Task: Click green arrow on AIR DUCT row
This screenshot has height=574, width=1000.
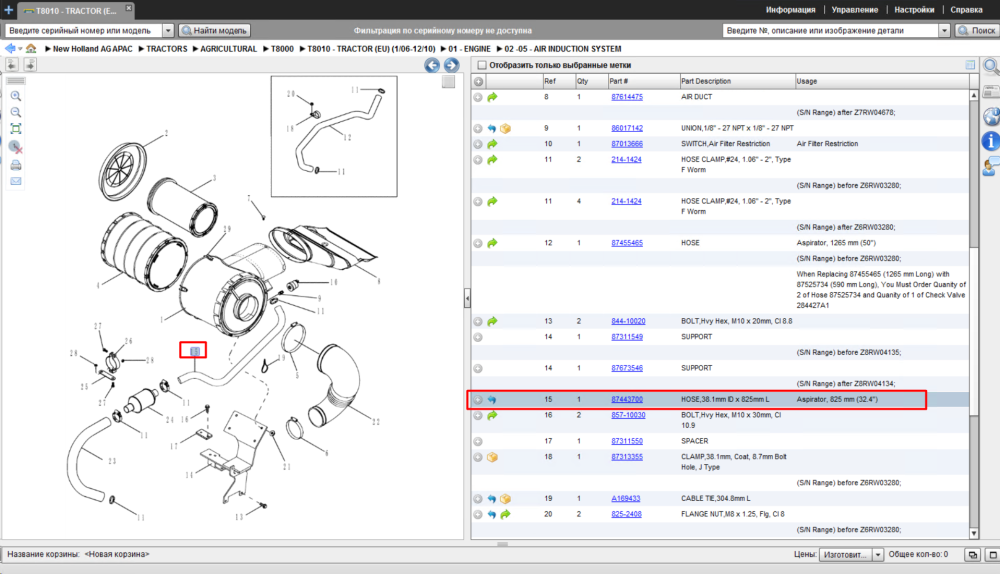Action: click(x=492, y=97)
